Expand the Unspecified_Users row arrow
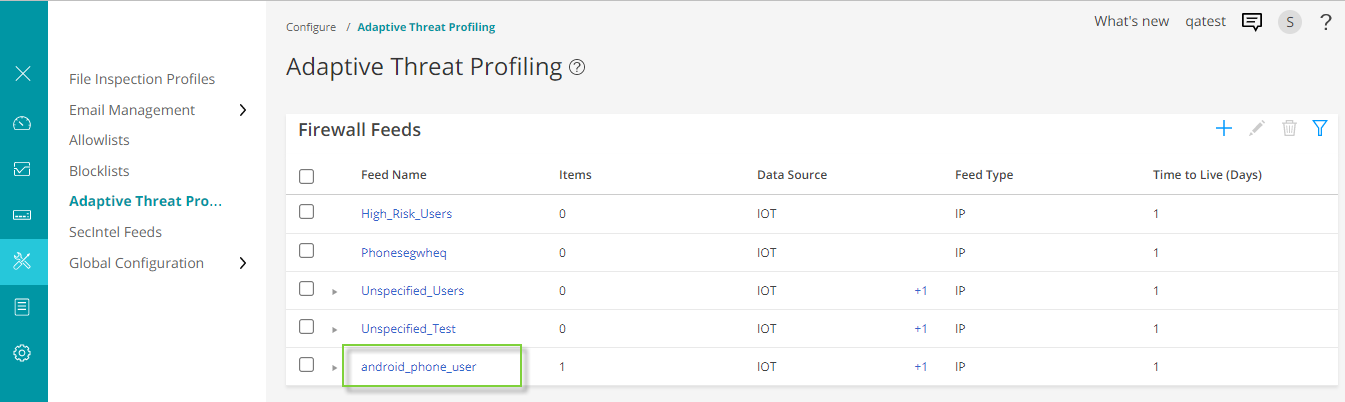This screenshot has height=402, width=1345. 335,291
